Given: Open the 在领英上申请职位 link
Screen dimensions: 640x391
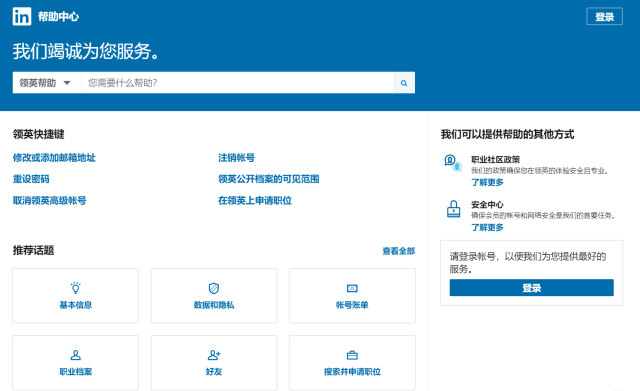Looking at the screenshot, I should (255, 200).
